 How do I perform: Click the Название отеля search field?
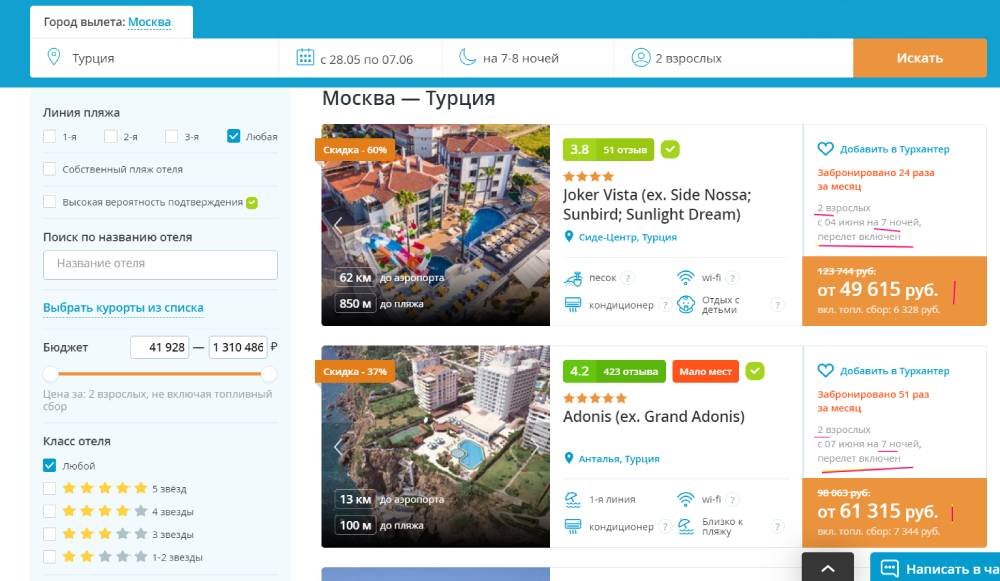pos(160,264)
